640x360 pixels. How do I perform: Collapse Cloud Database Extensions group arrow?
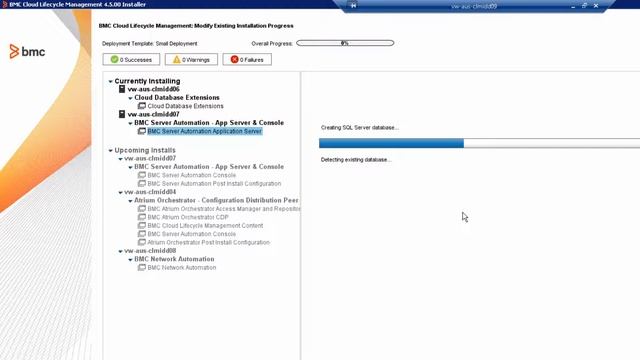[x=130, y=98]
